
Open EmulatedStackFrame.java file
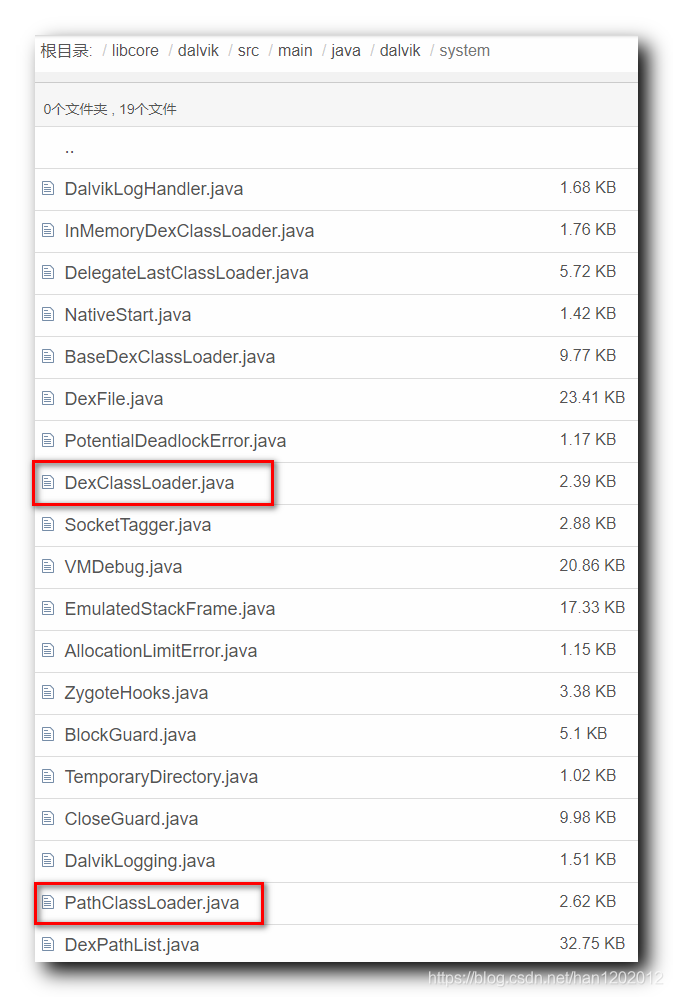(170, 609)
